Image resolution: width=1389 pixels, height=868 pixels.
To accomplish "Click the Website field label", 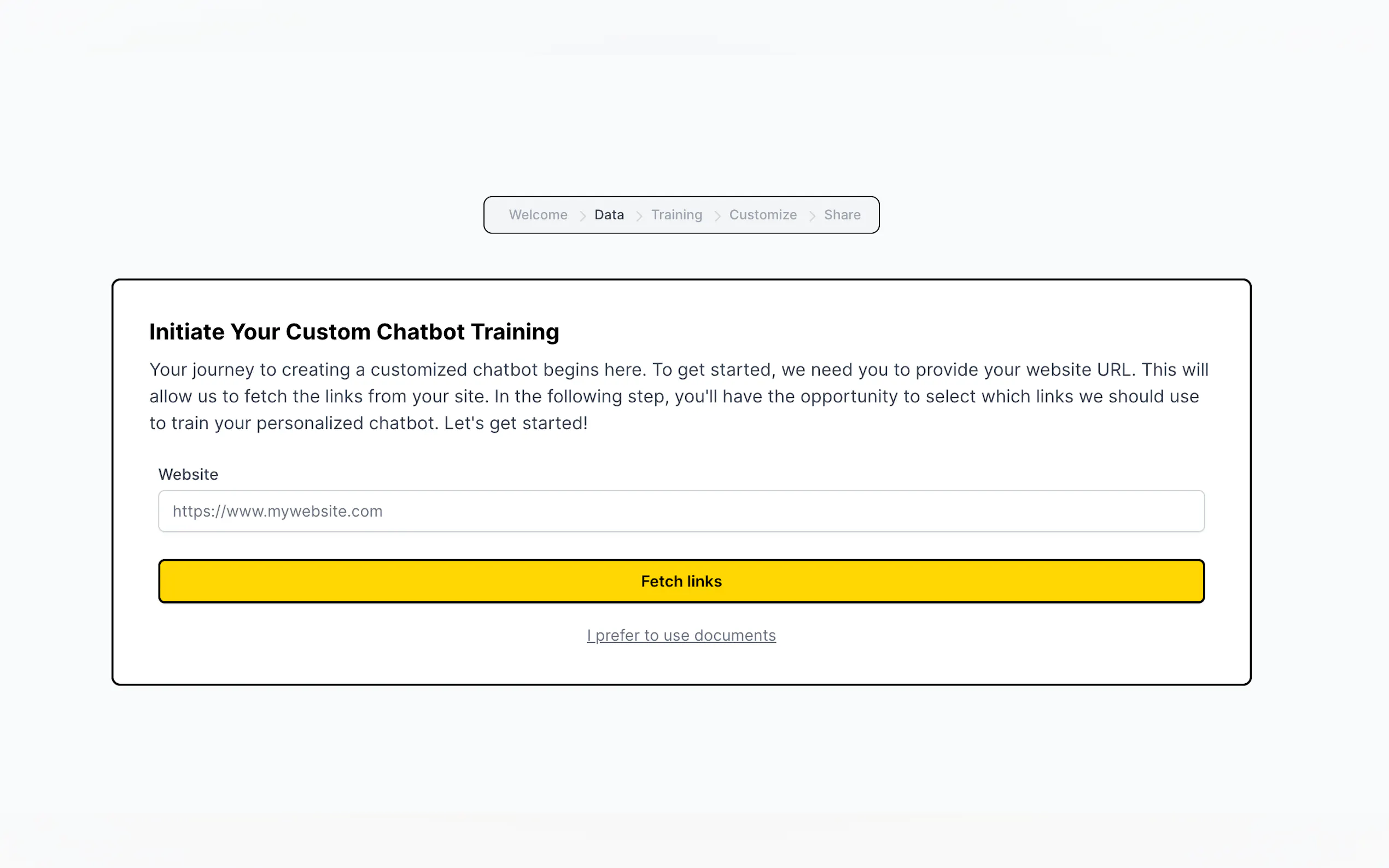I will [188, 474].
